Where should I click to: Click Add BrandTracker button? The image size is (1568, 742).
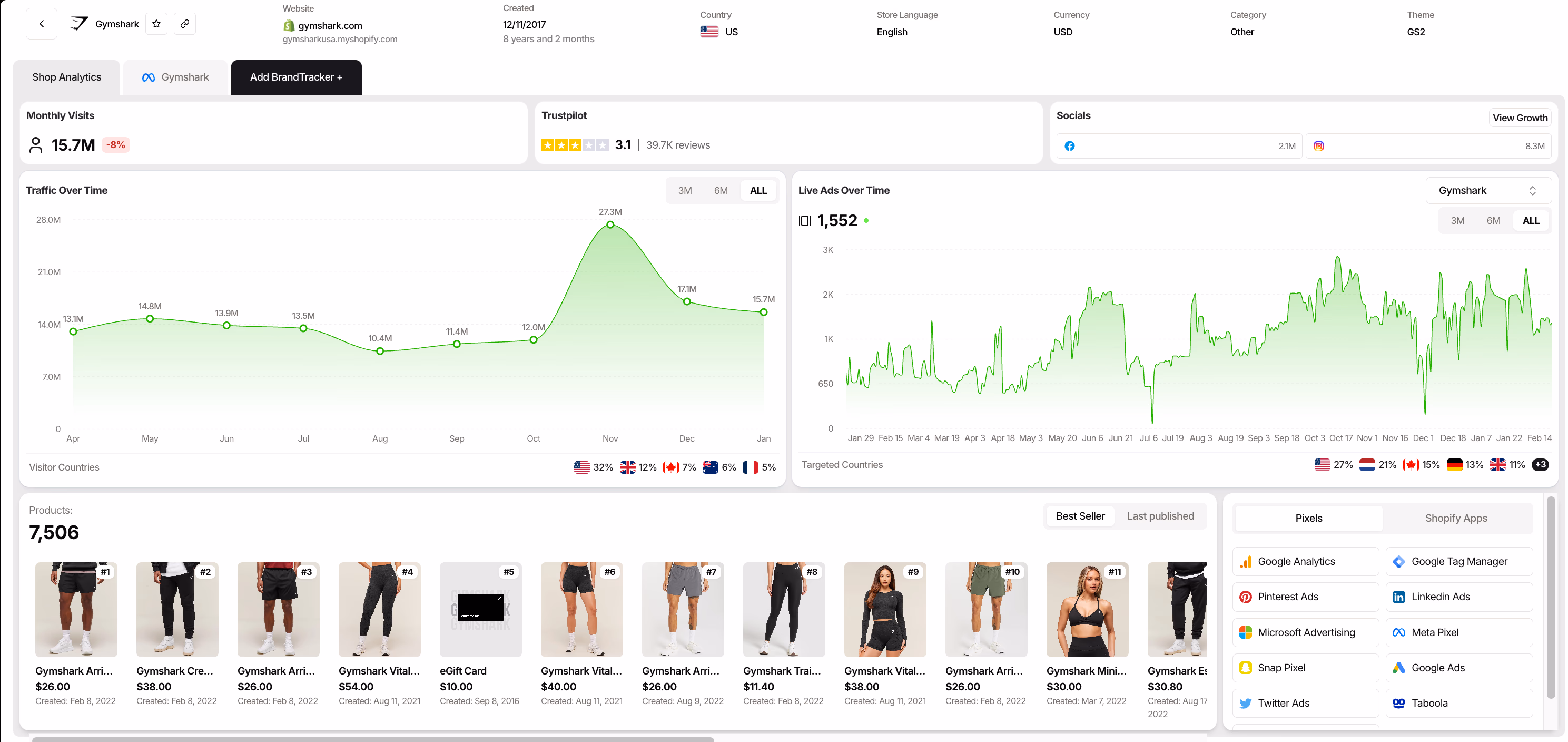pos(296,77)
